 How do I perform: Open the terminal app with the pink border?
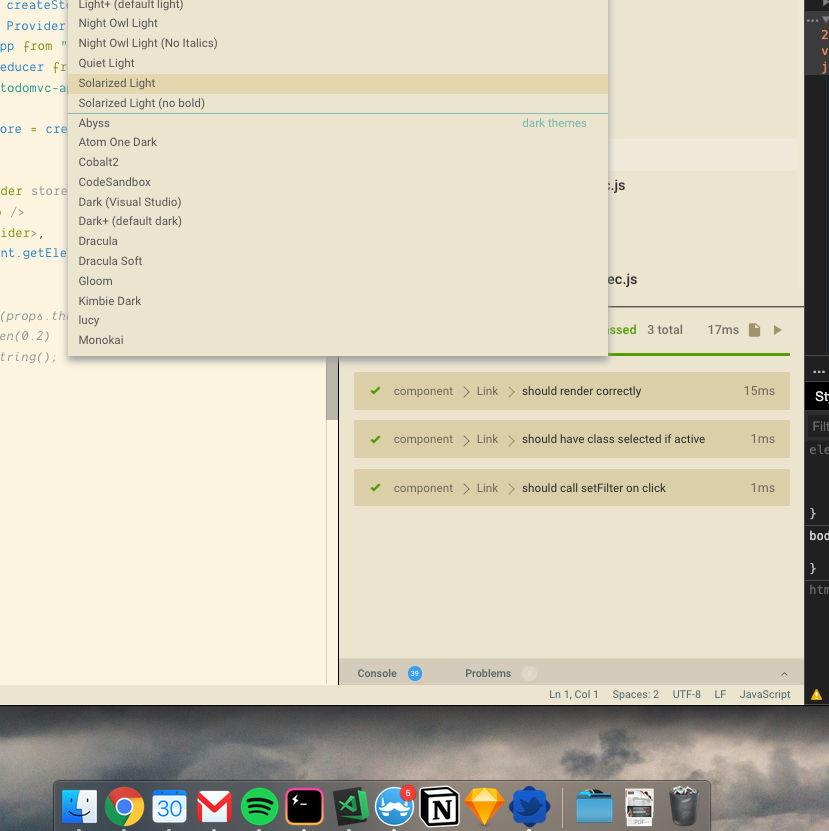[x=304, y=807]
